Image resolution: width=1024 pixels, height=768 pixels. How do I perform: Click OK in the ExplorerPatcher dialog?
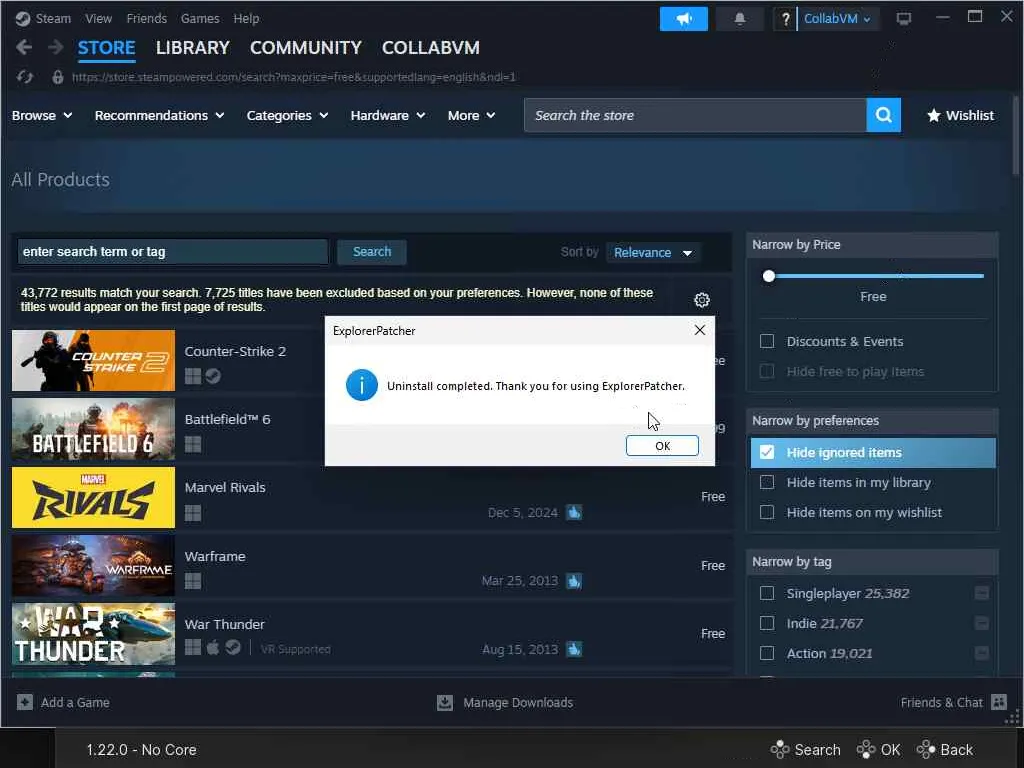tap(662, 445)
